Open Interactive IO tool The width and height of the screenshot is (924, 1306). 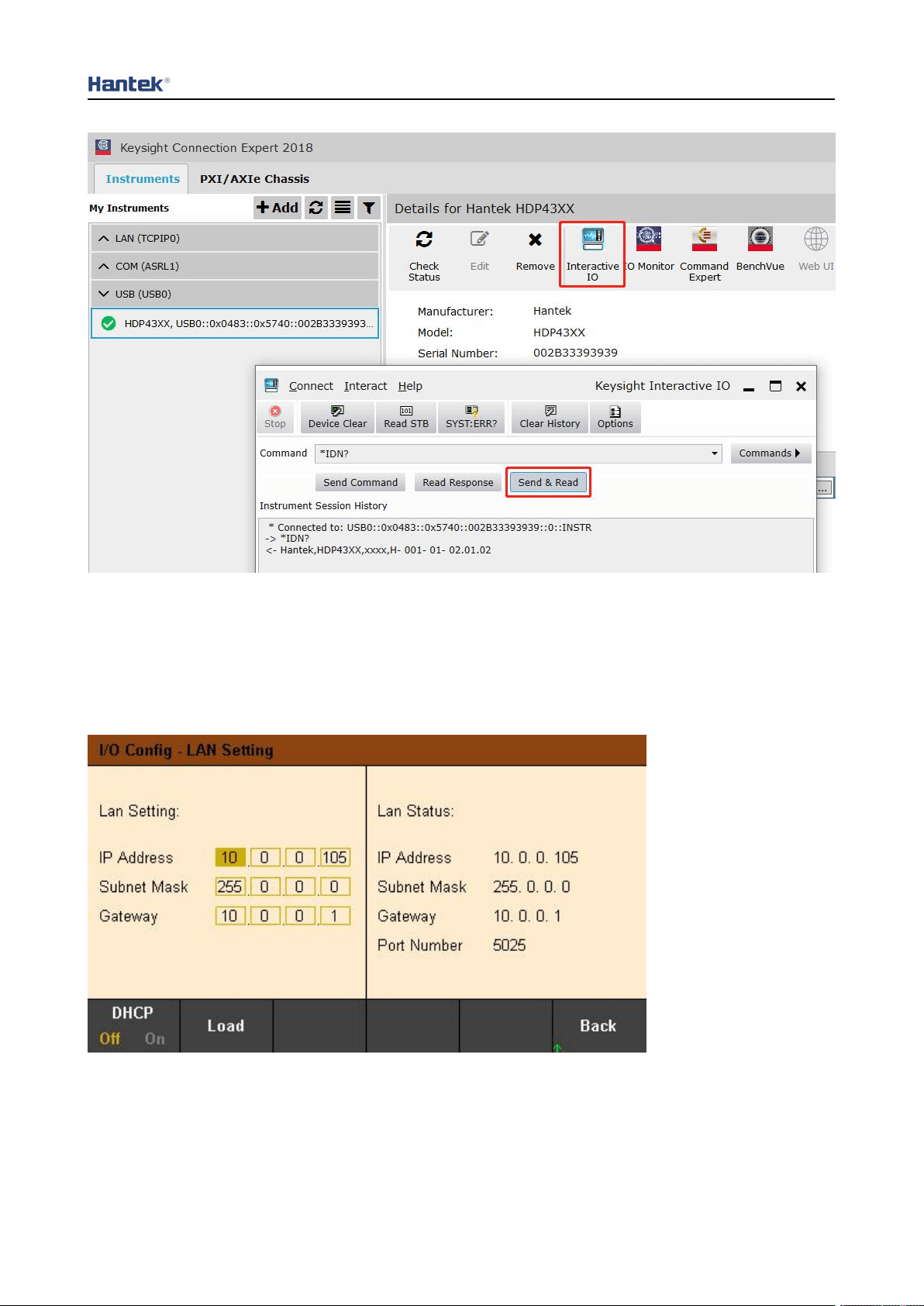pos(592,254)
